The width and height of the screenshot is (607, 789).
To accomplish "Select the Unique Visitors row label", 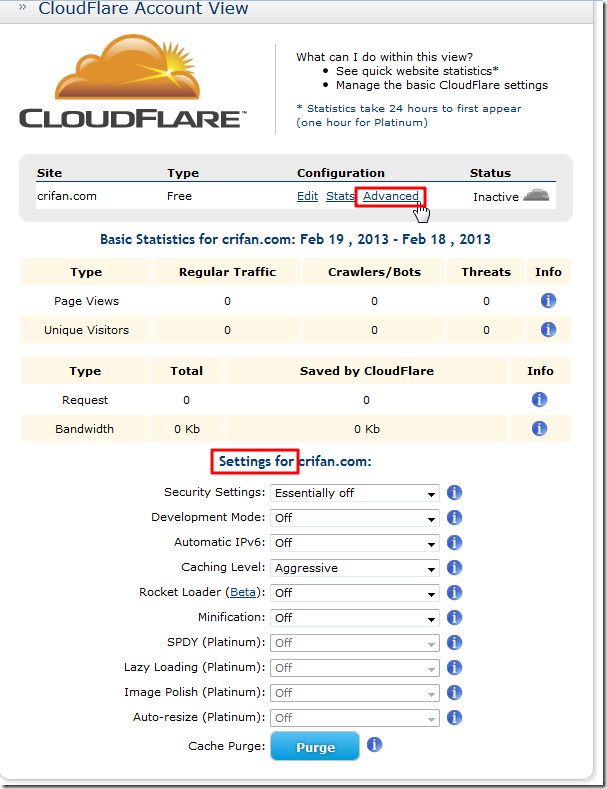I will tap(87, 330).
